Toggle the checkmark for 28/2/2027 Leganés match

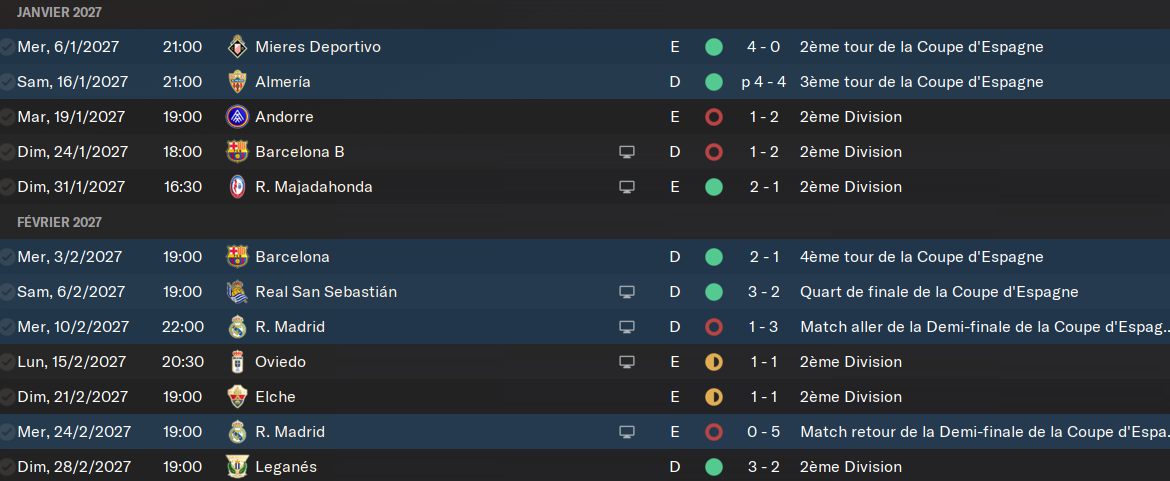(x=7, y=468)
